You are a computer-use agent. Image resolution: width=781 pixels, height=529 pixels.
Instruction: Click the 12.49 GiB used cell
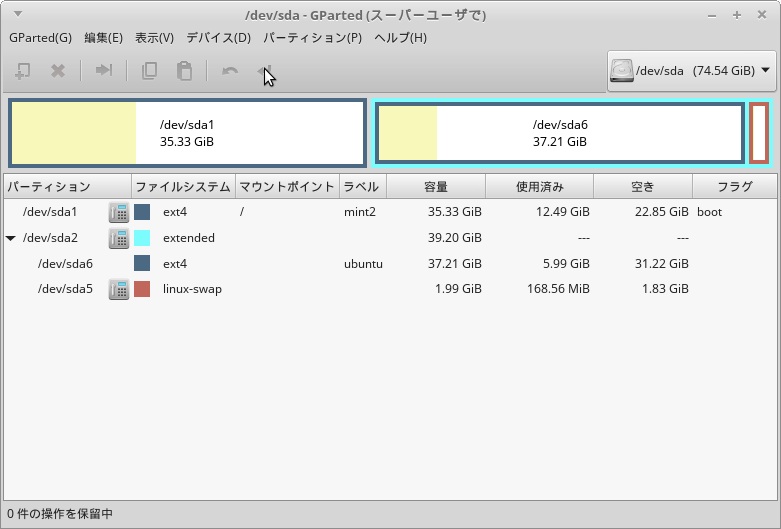tap(562, 212)
